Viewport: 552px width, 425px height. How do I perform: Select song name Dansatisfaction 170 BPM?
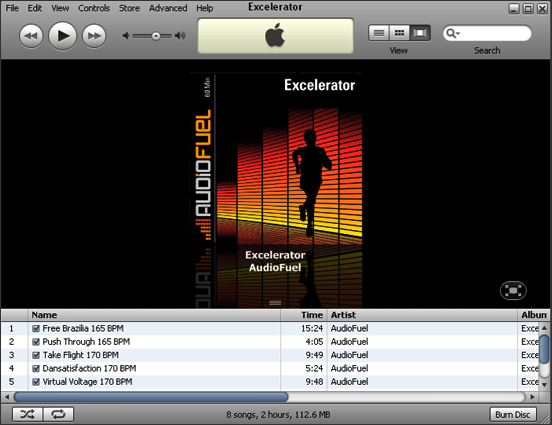[x=89, y=369]
